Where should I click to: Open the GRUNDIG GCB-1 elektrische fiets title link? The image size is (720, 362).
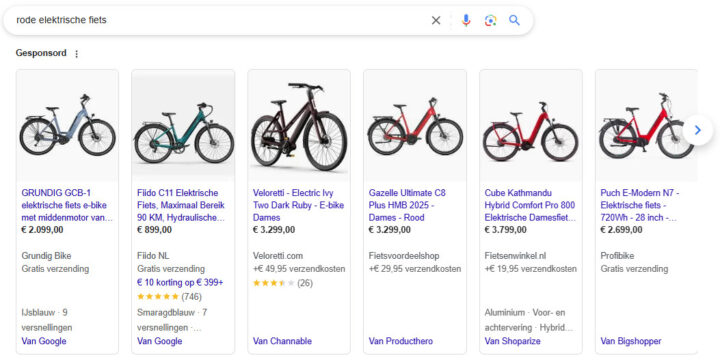point(67,205)
